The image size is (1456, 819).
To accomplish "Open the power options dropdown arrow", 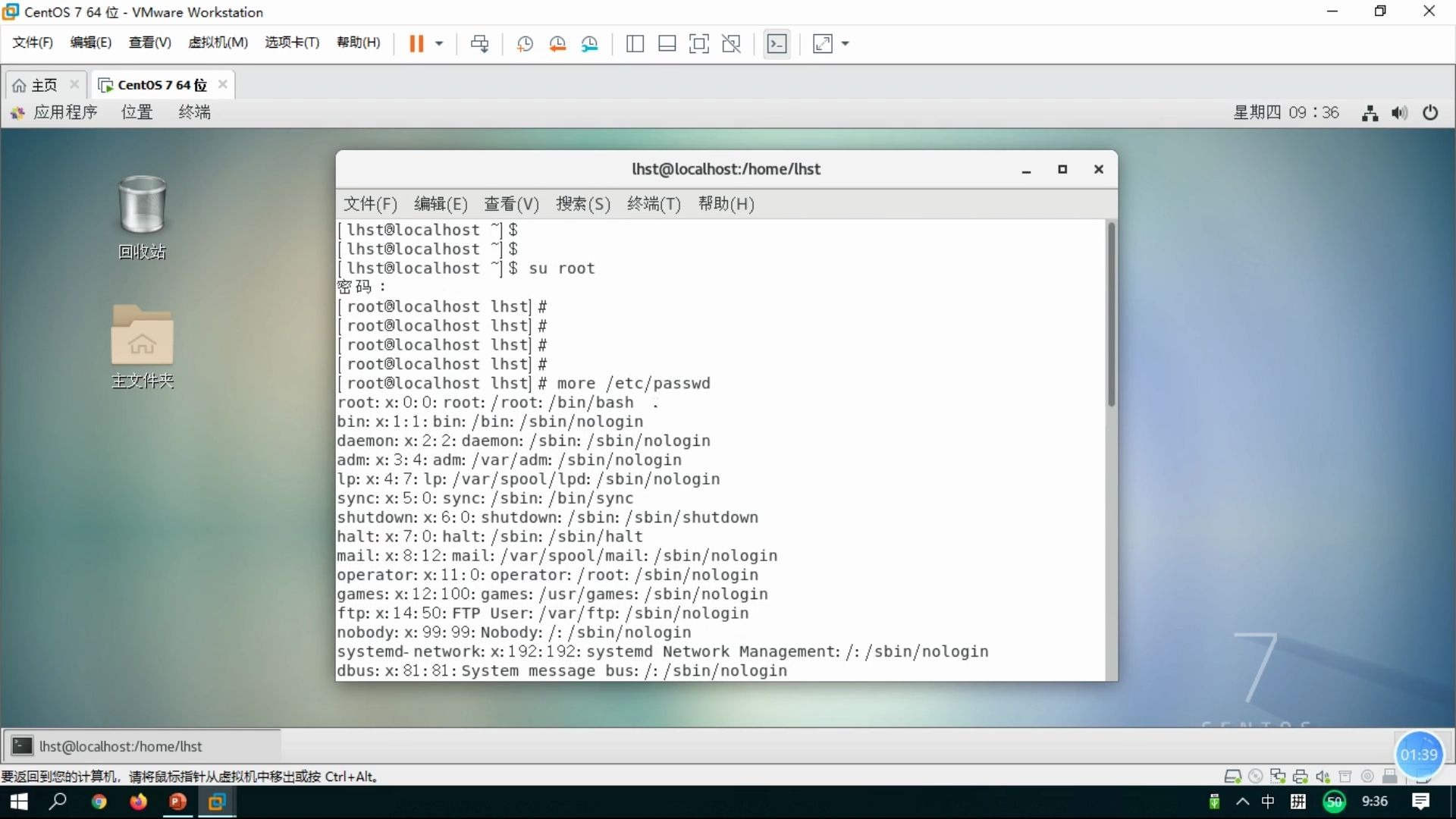I will [439, 43].
